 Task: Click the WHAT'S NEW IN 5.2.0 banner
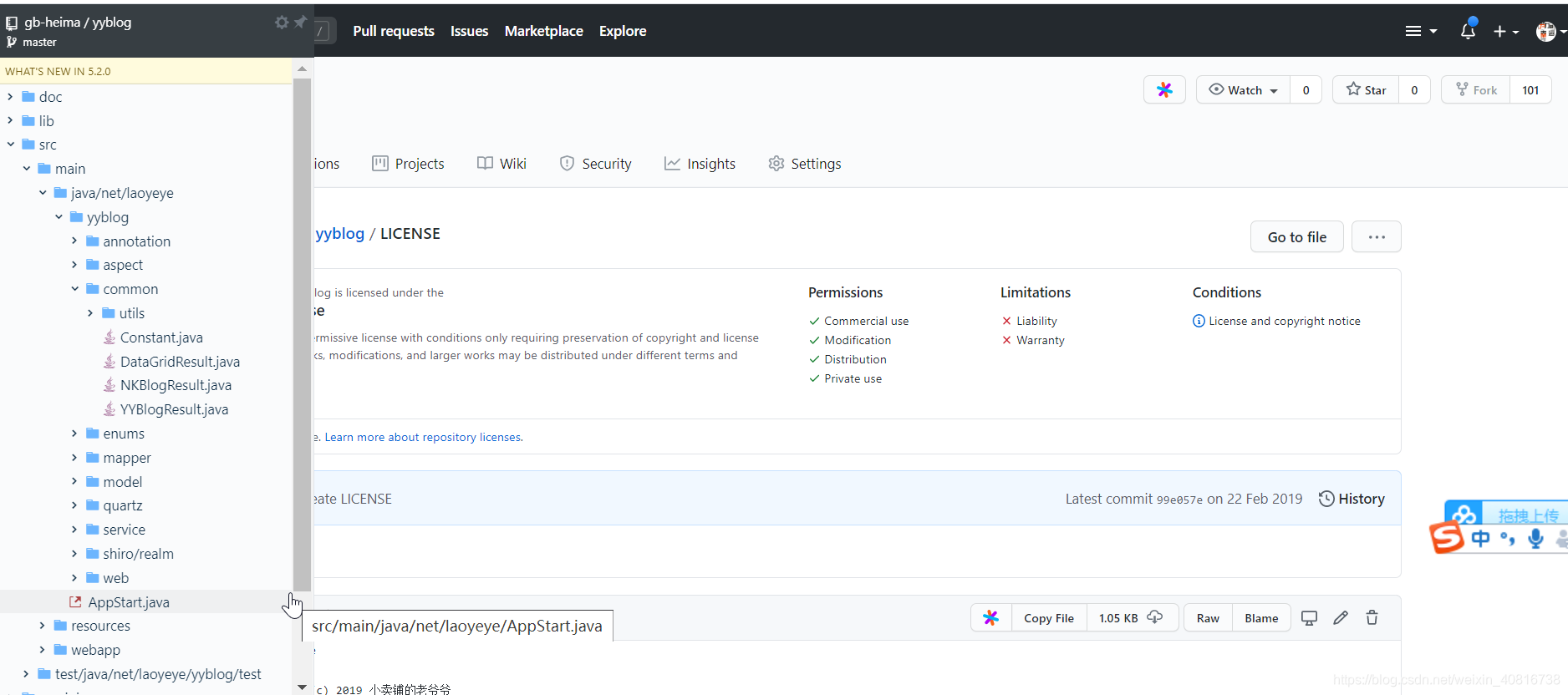click(x=145, y=71)
